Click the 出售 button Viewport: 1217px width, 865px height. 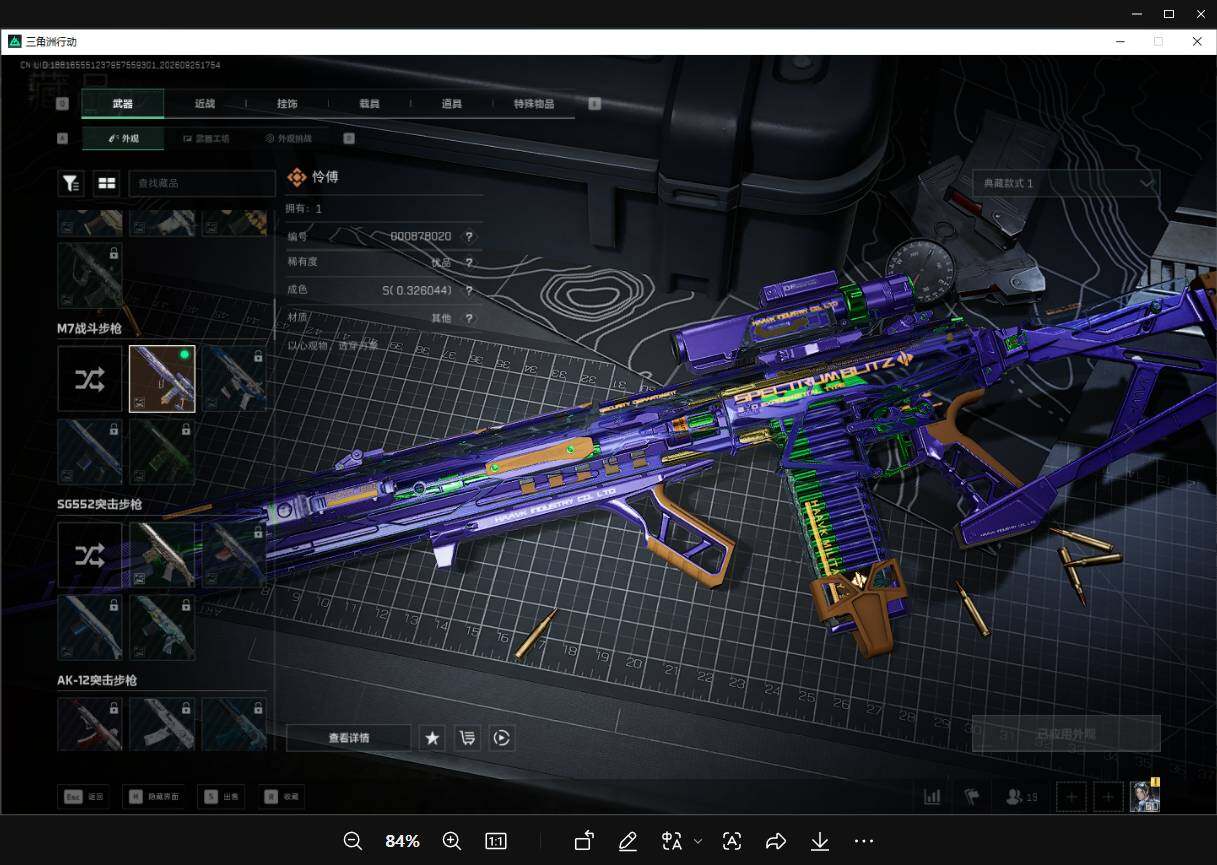(x=221, y=797)
